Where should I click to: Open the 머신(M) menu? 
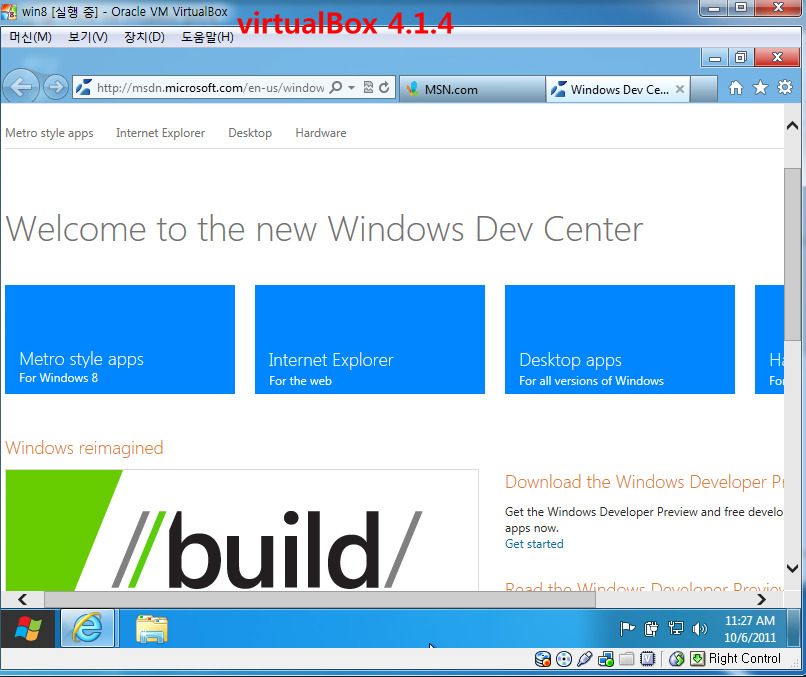click(x=30, y=37)
